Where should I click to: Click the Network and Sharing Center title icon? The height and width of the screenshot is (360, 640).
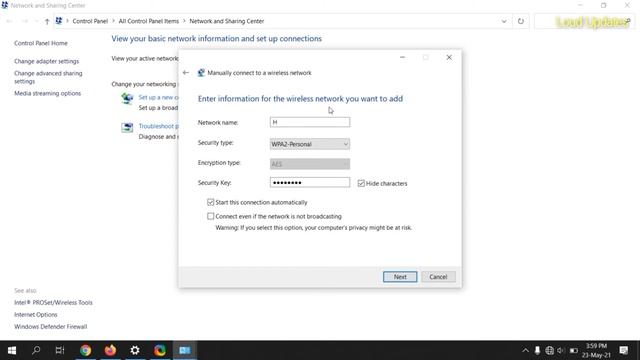coord(4,5)
